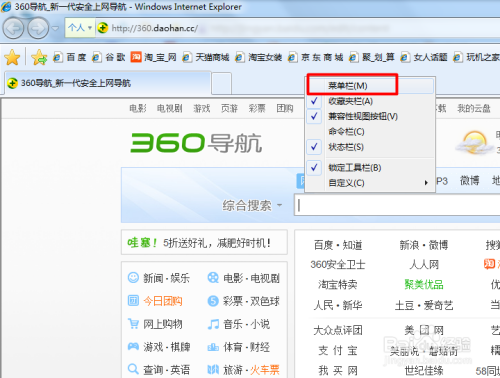The height and width of the screenshot is (378, 500).
Task: Click the 体育·财经 chart icon
Action: click(213, 347)
